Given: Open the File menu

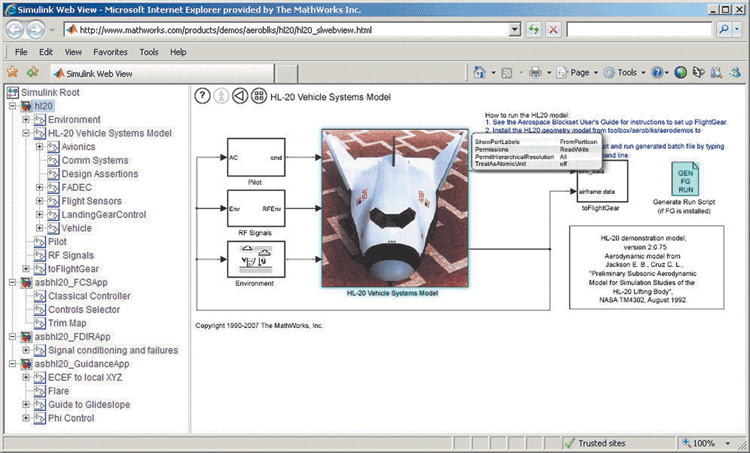Looking at the screenshot, I should pyautogui.click(x=21, y=52).
